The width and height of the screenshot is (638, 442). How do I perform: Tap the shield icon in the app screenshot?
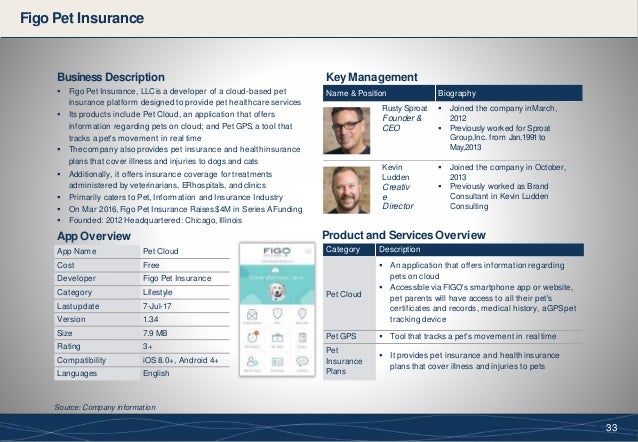[x=277, y=313]
